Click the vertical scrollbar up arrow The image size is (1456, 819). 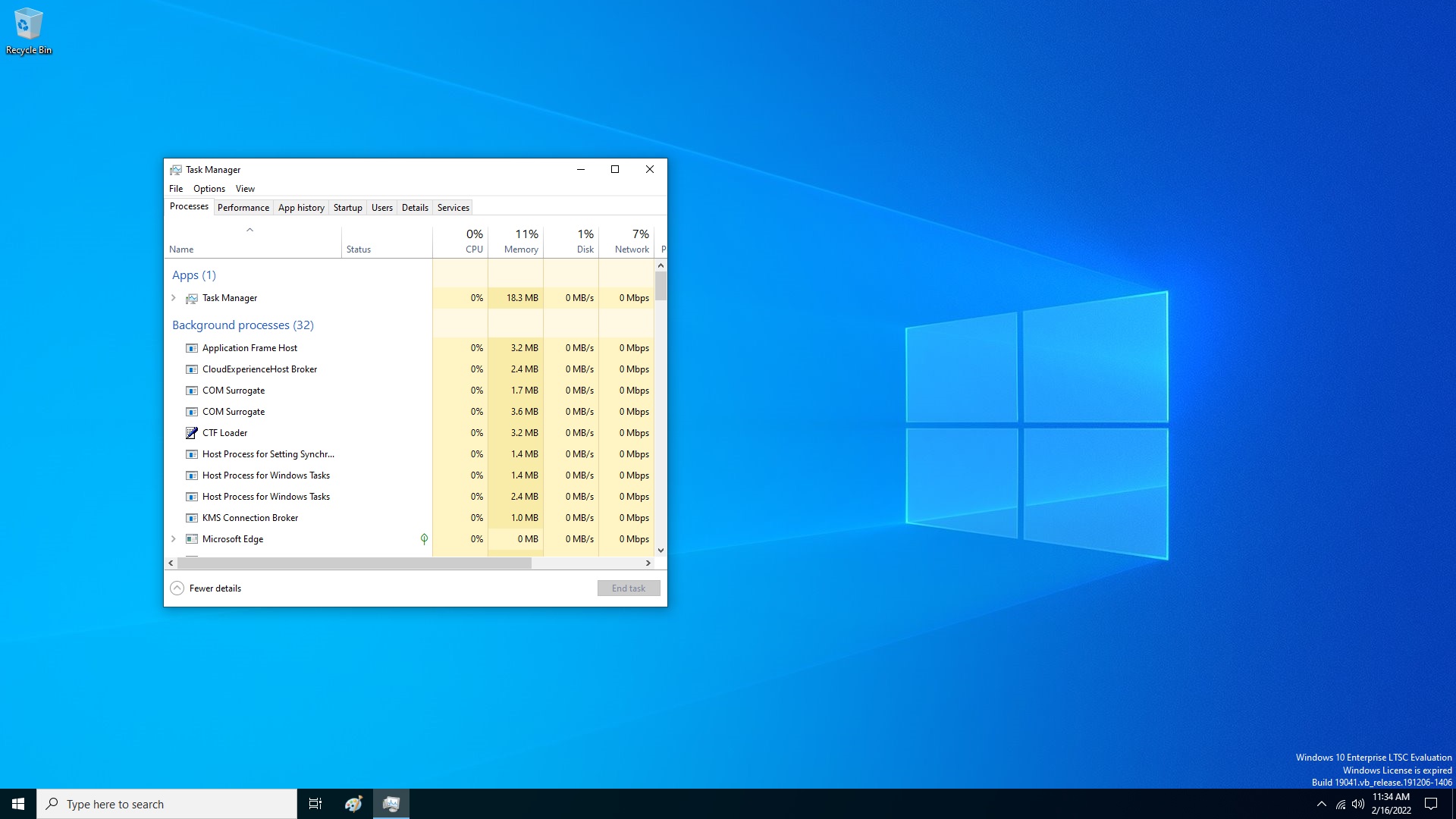(661, 265)
